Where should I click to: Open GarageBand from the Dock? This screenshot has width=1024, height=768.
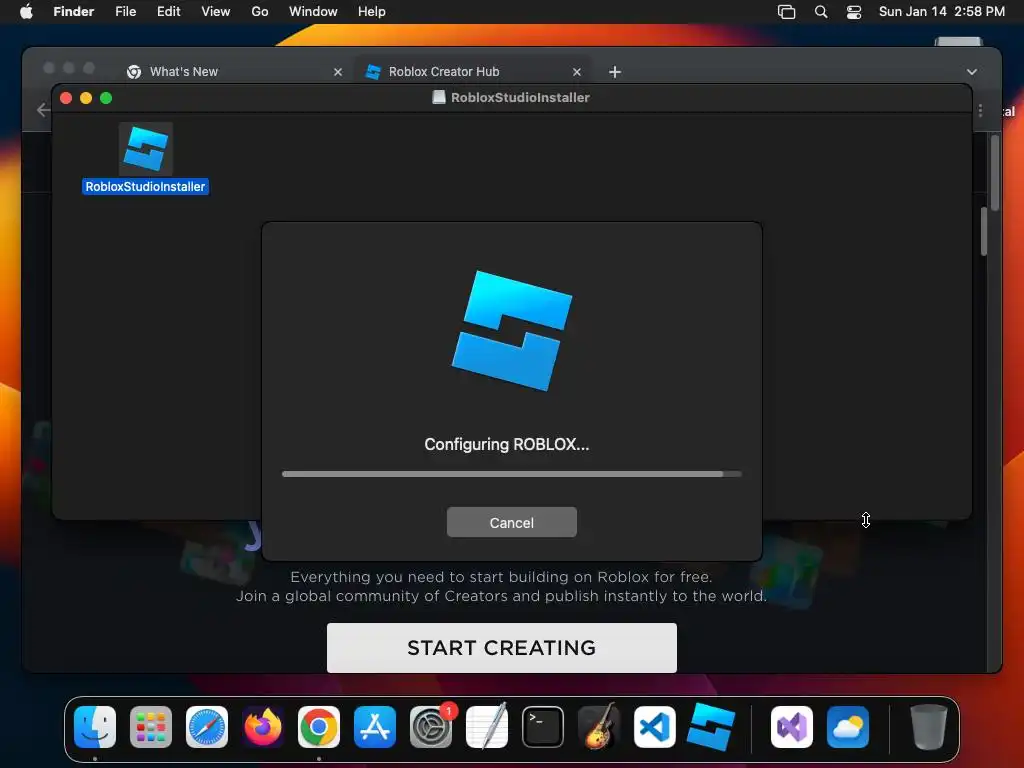click(599, 727)
